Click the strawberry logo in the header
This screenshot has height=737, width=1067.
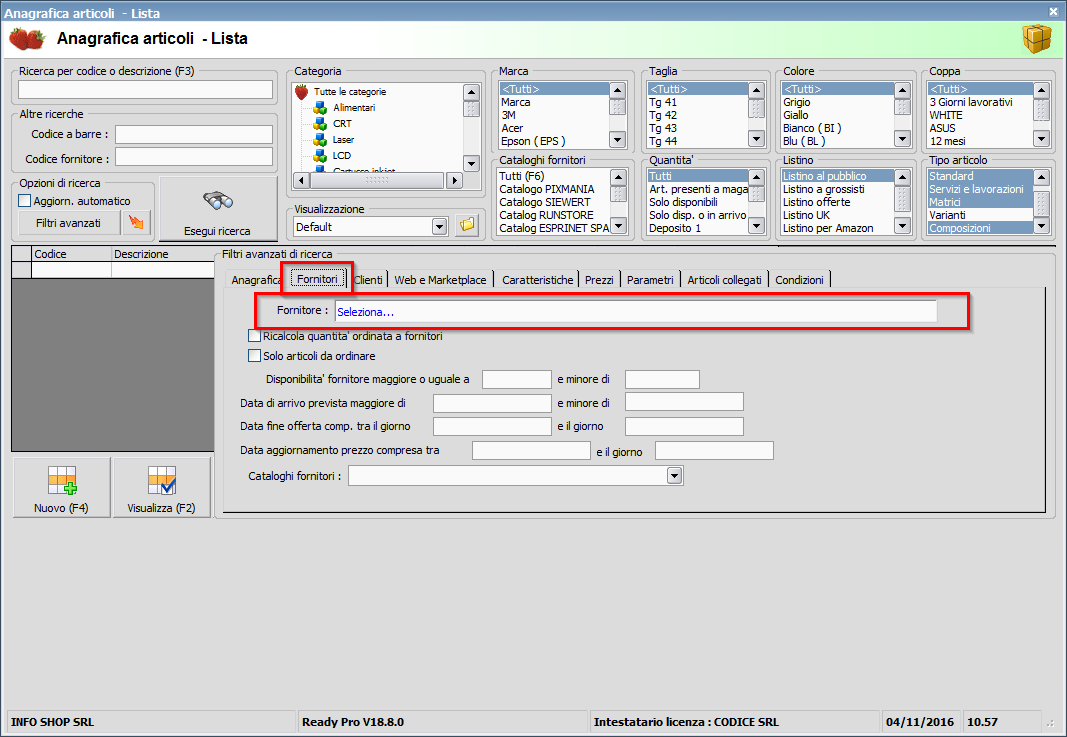[27, 39]
